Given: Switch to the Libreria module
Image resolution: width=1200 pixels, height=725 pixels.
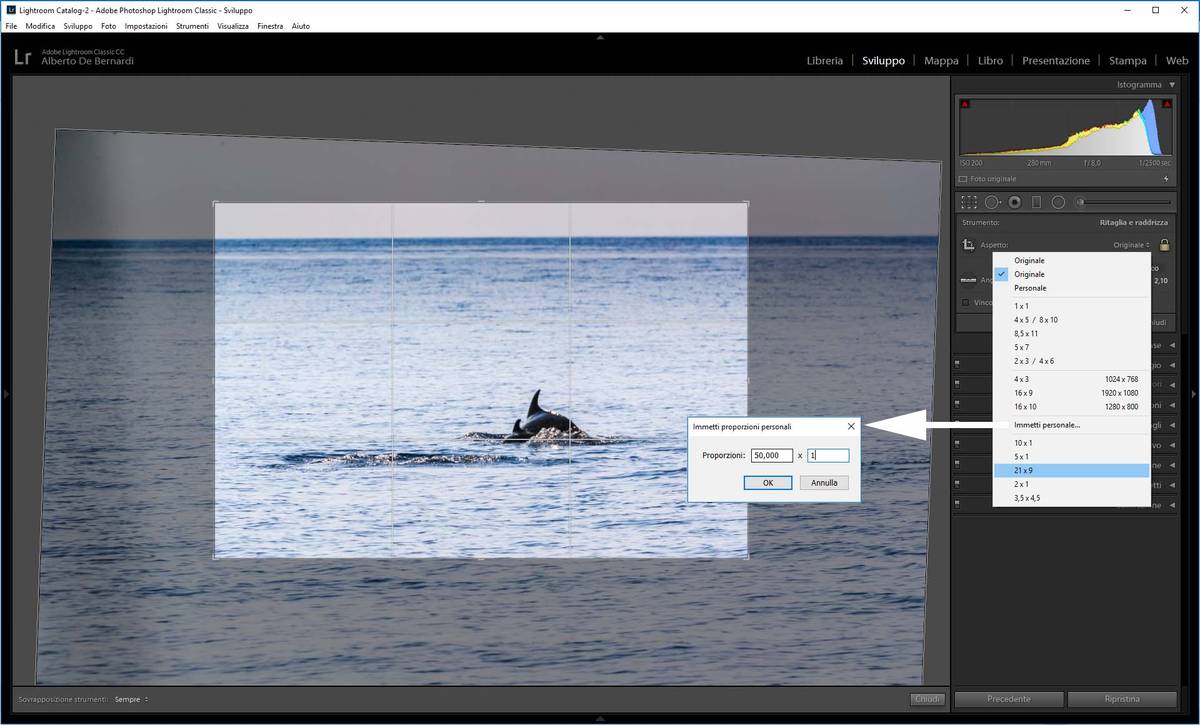Looking at the screenshot, I should point(824,61).
